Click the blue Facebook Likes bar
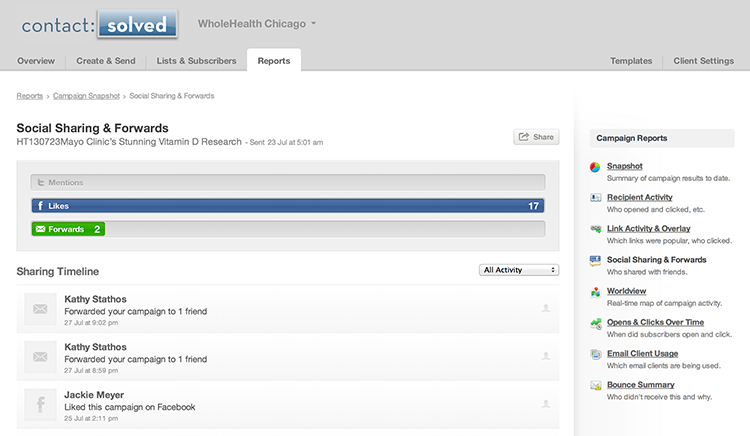This screenshot has height=436, width=750. (288, 205)
